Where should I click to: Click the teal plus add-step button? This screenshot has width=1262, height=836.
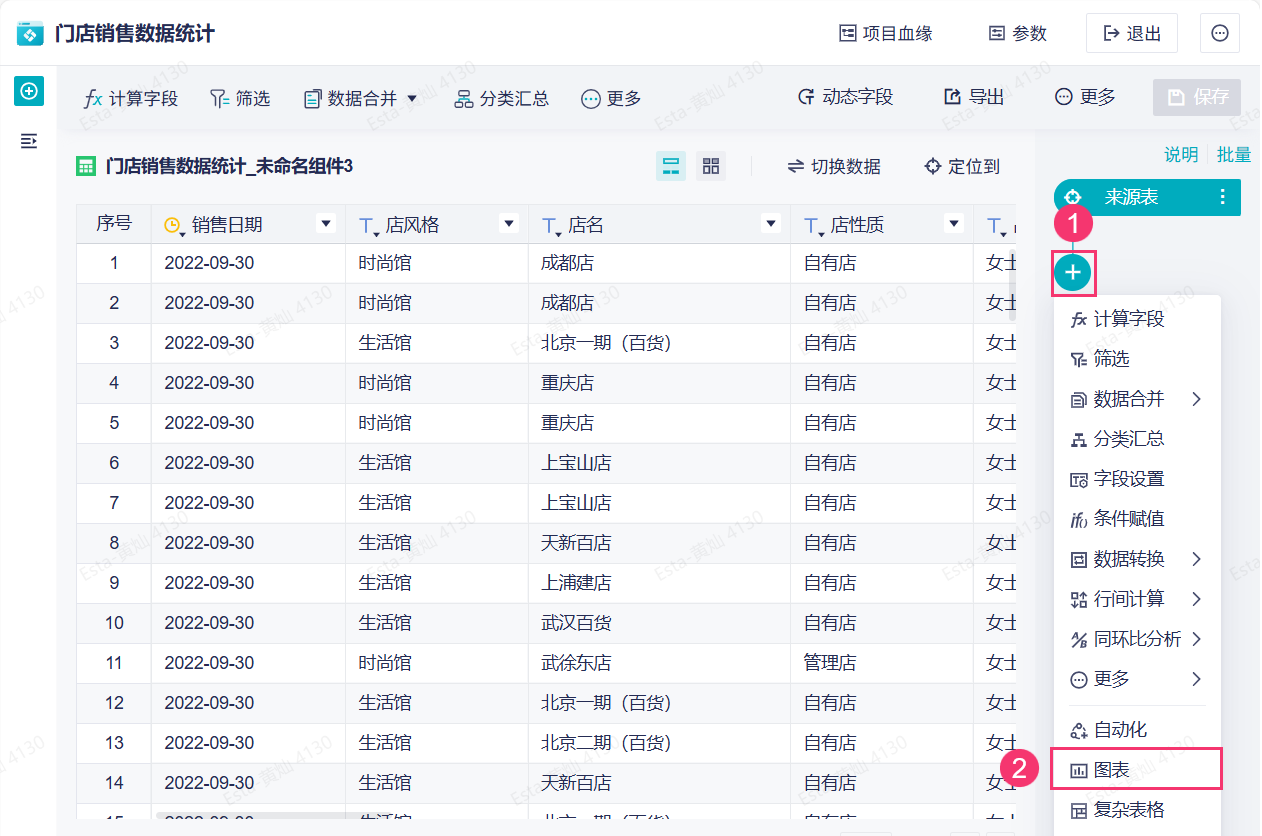pyautogui.click(x=1073, y=272)
